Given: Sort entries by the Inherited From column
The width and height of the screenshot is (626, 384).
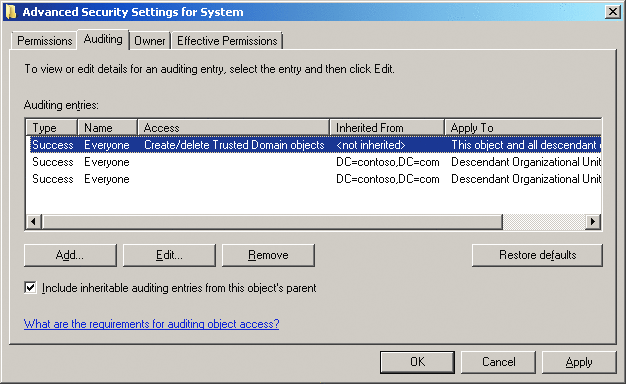Looking at the screenshot, I should [x=387, y=128].
